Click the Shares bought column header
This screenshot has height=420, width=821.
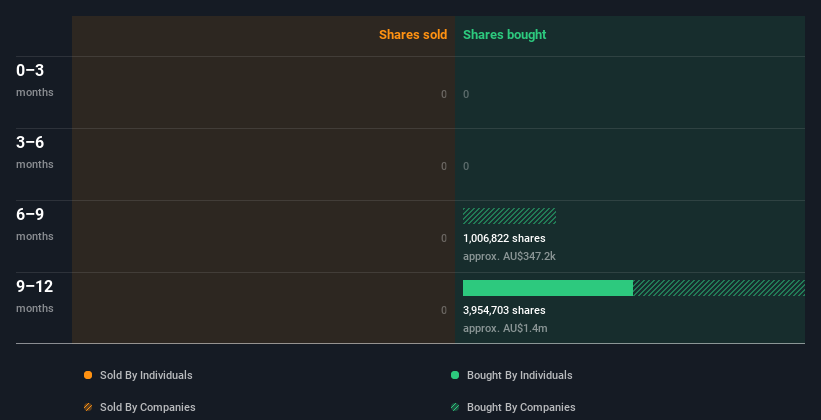pos(505,35)
